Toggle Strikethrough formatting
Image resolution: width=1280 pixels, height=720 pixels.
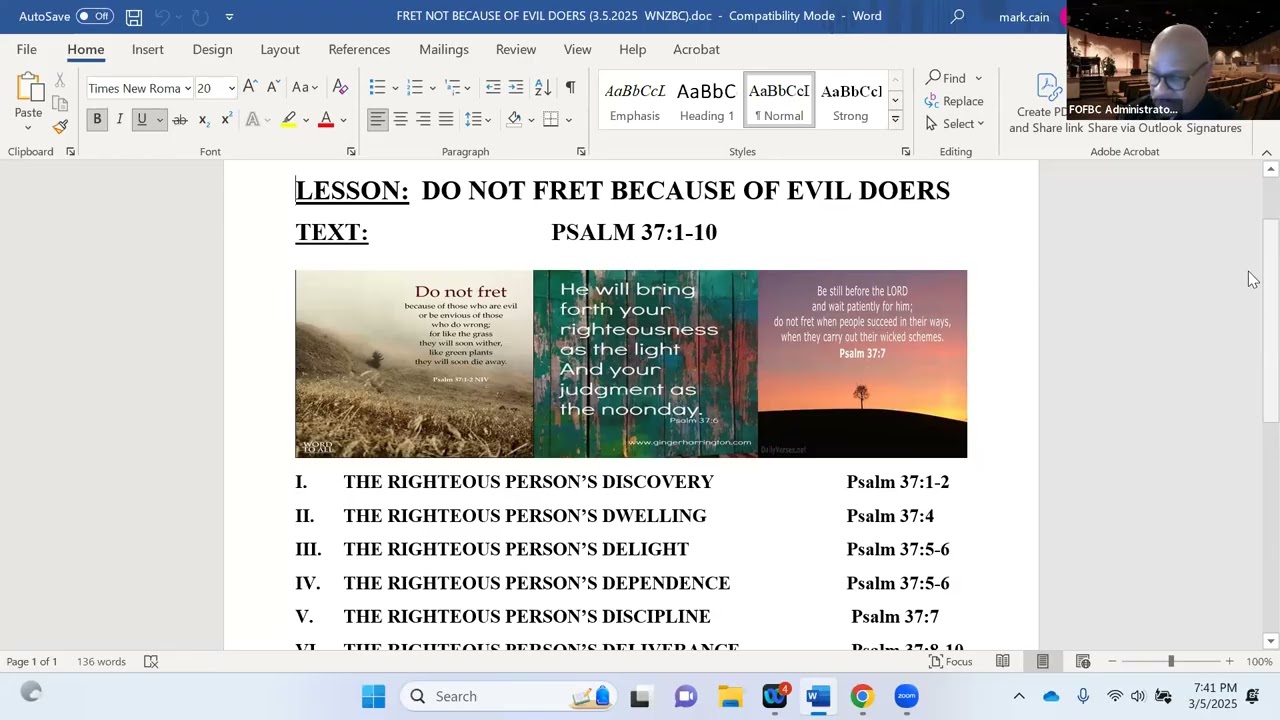click(180, 119)
